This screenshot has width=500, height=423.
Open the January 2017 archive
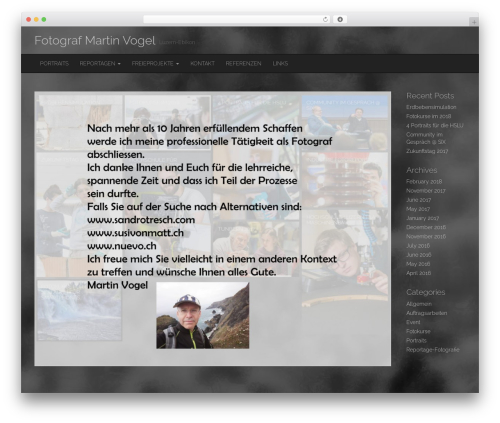point(422,218)
